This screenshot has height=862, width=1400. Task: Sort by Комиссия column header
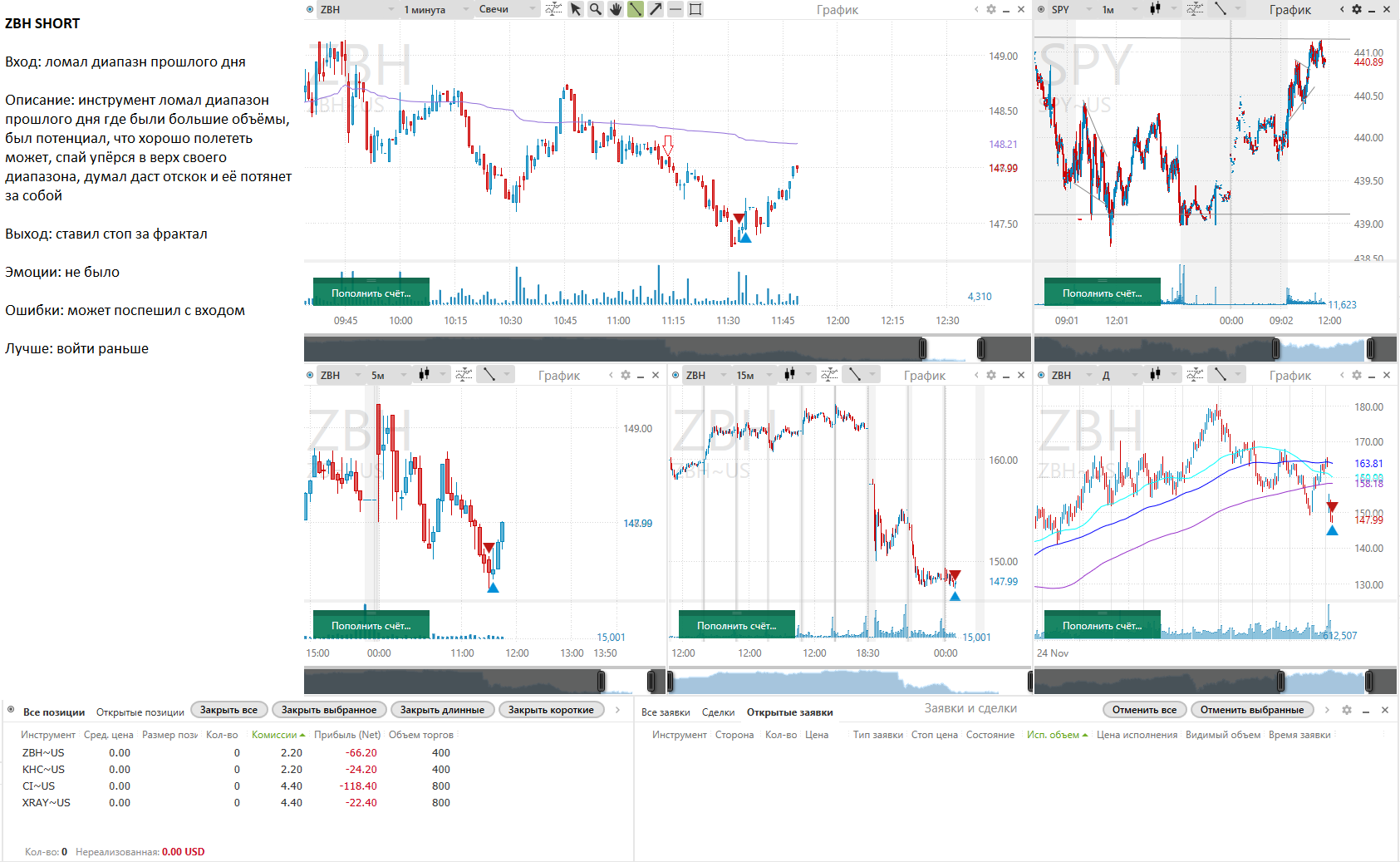click(278, 735)
